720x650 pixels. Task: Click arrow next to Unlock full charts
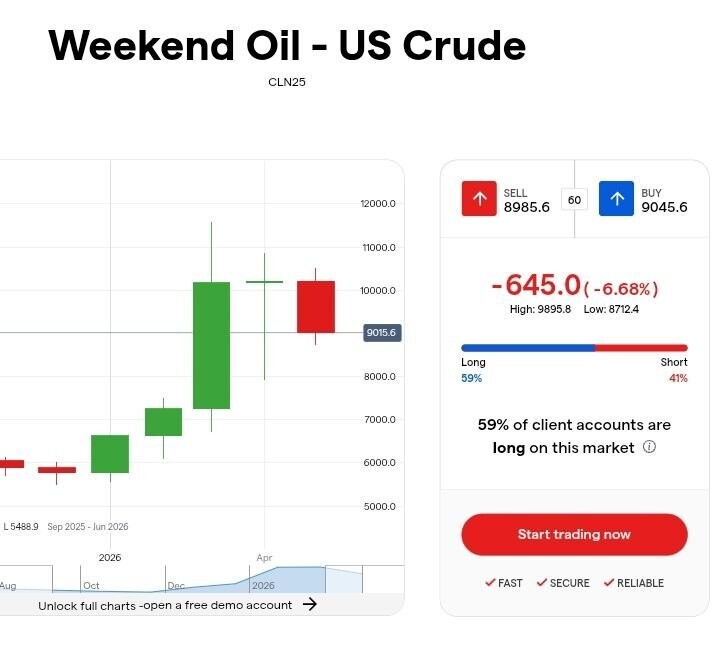tap(310, 604)
